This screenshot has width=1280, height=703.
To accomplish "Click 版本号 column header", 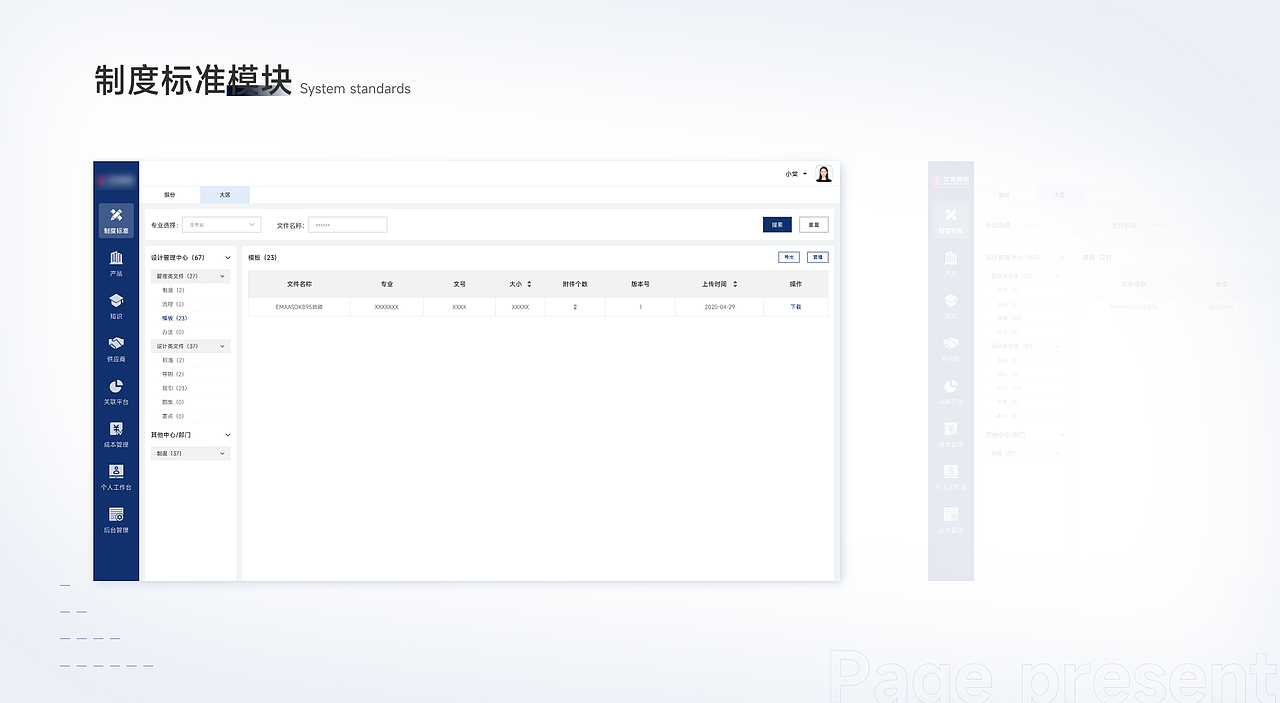I will pyautogui.click(x=640, y=284).
